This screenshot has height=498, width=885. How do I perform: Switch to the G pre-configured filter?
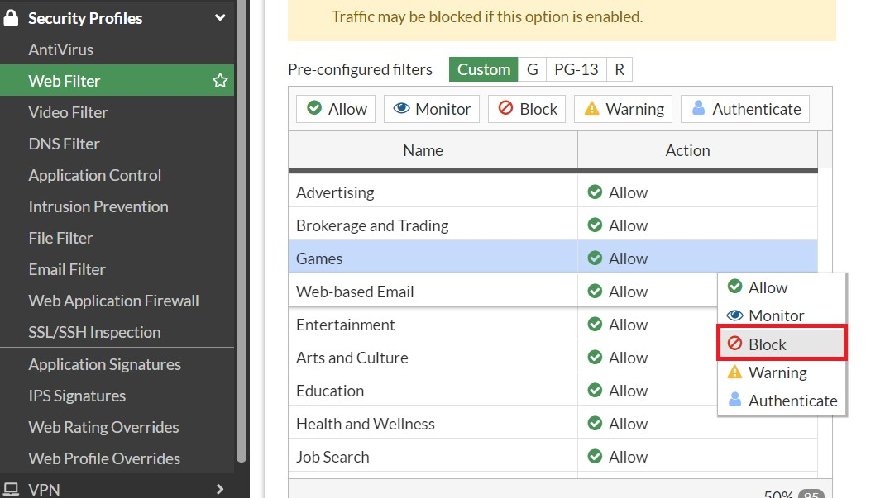click(x=533, y=69)
